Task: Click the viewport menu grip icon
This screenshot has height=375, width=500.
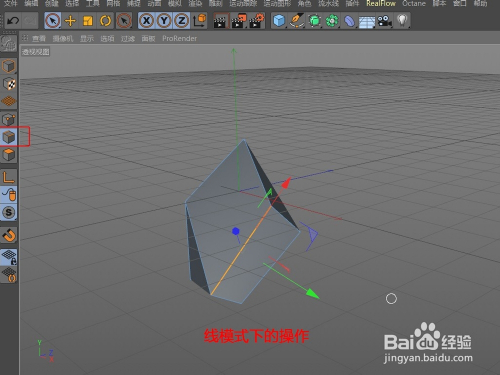Action: tap(25, 38)
